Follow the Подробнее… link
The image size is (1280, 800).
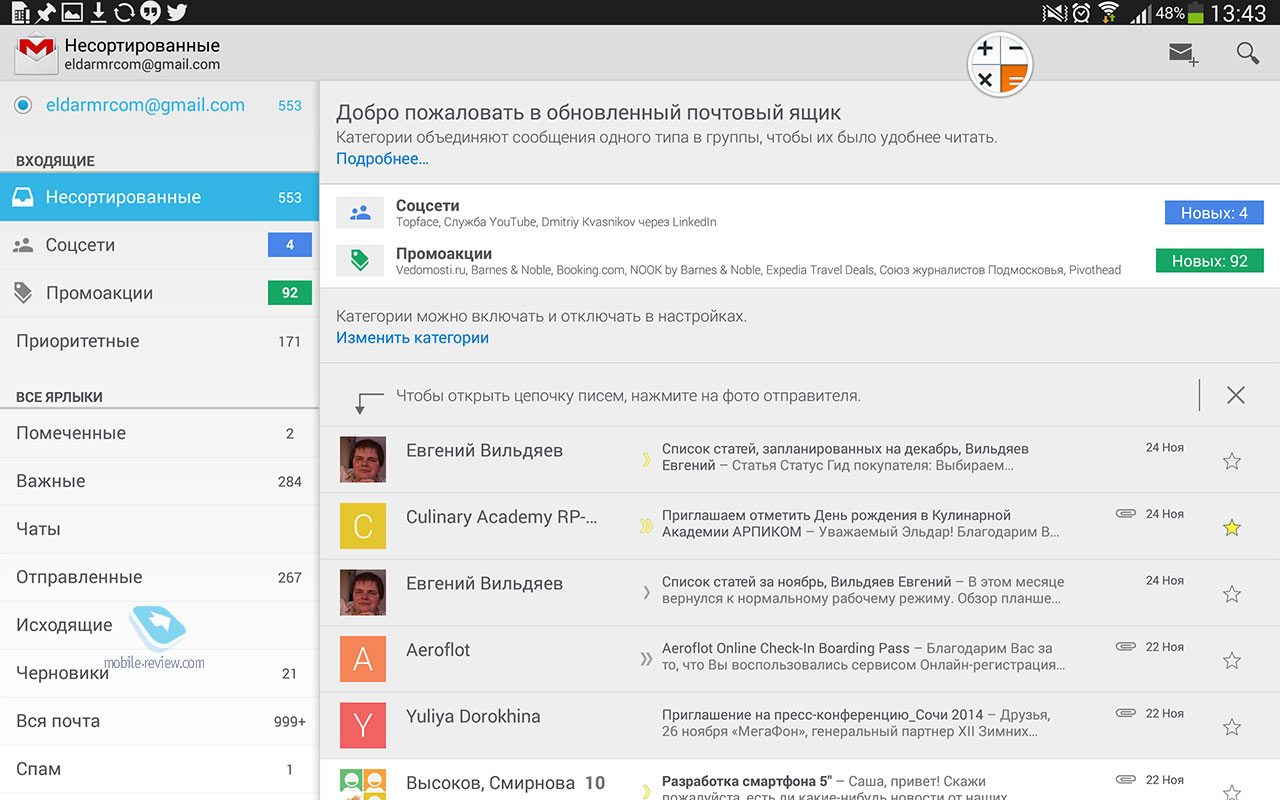(382, 159)
